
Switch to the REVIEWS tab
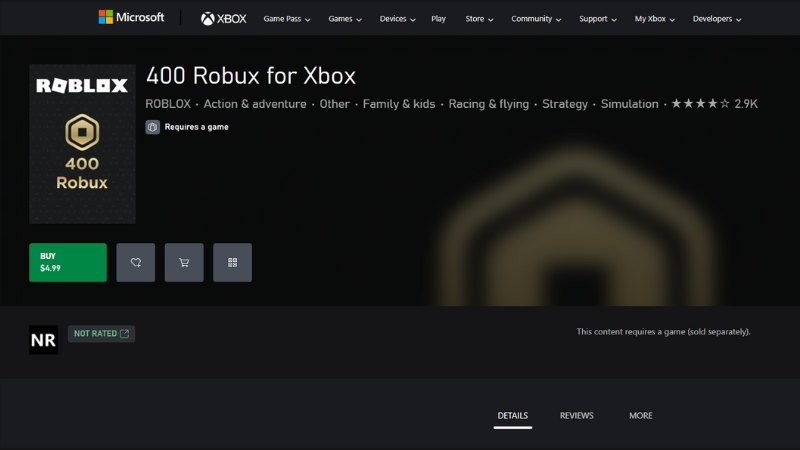[577, 416]
